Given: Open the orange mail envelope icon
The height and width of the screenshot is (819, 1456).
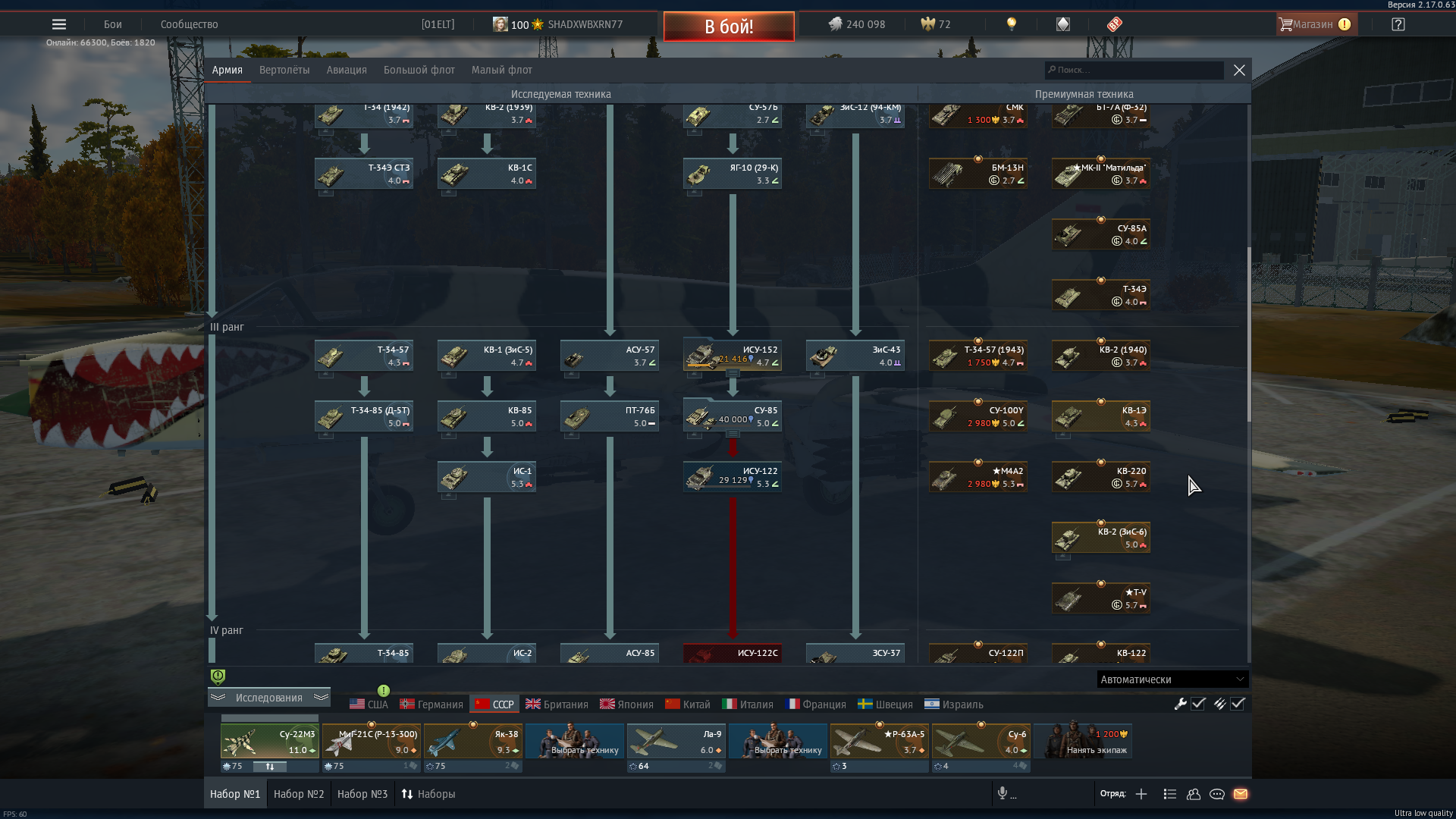Looking at the screenshot, I should (x=1241, y=794).
